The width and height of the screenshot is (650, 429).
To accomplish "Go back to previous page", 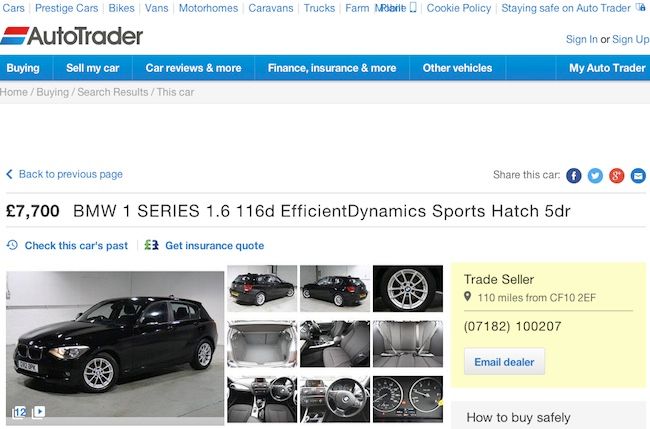I will [x=65, y=174].
